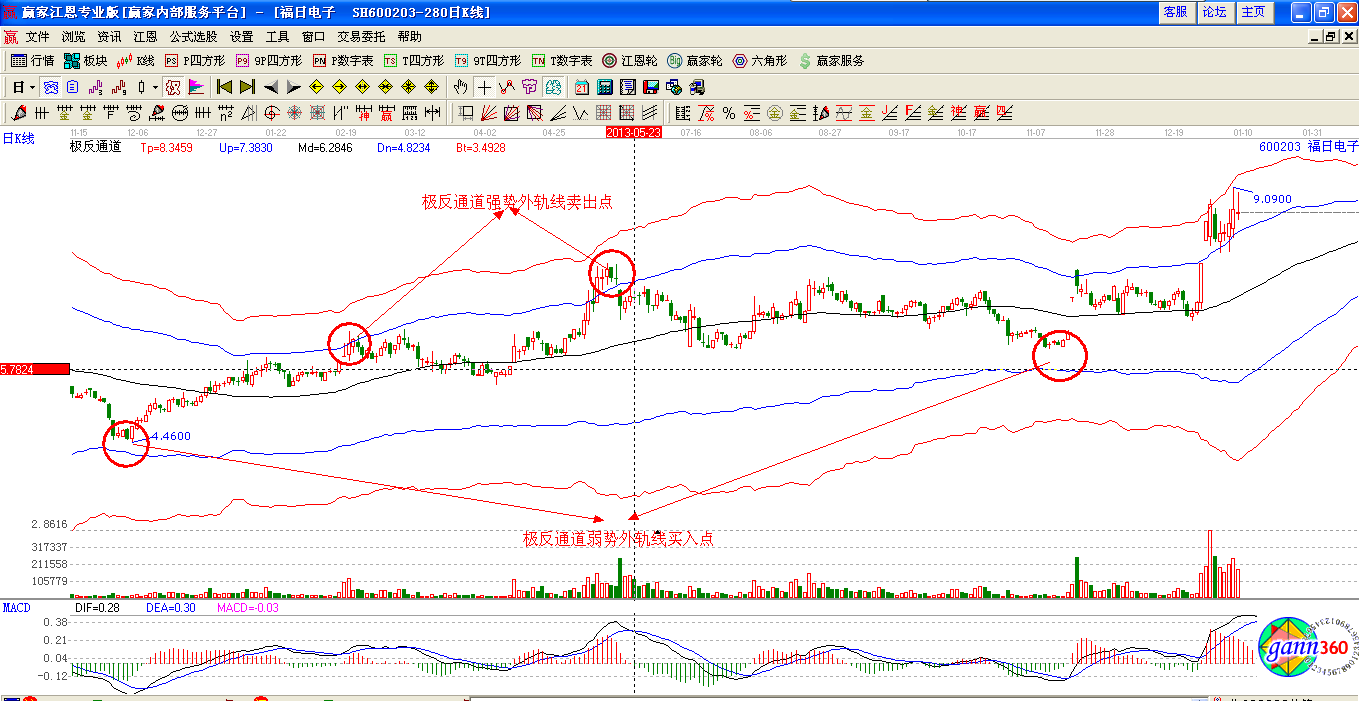1359x701 pixels.
Task: Expand the candlestick style dropdown arrow
Action: click(153, 87)
